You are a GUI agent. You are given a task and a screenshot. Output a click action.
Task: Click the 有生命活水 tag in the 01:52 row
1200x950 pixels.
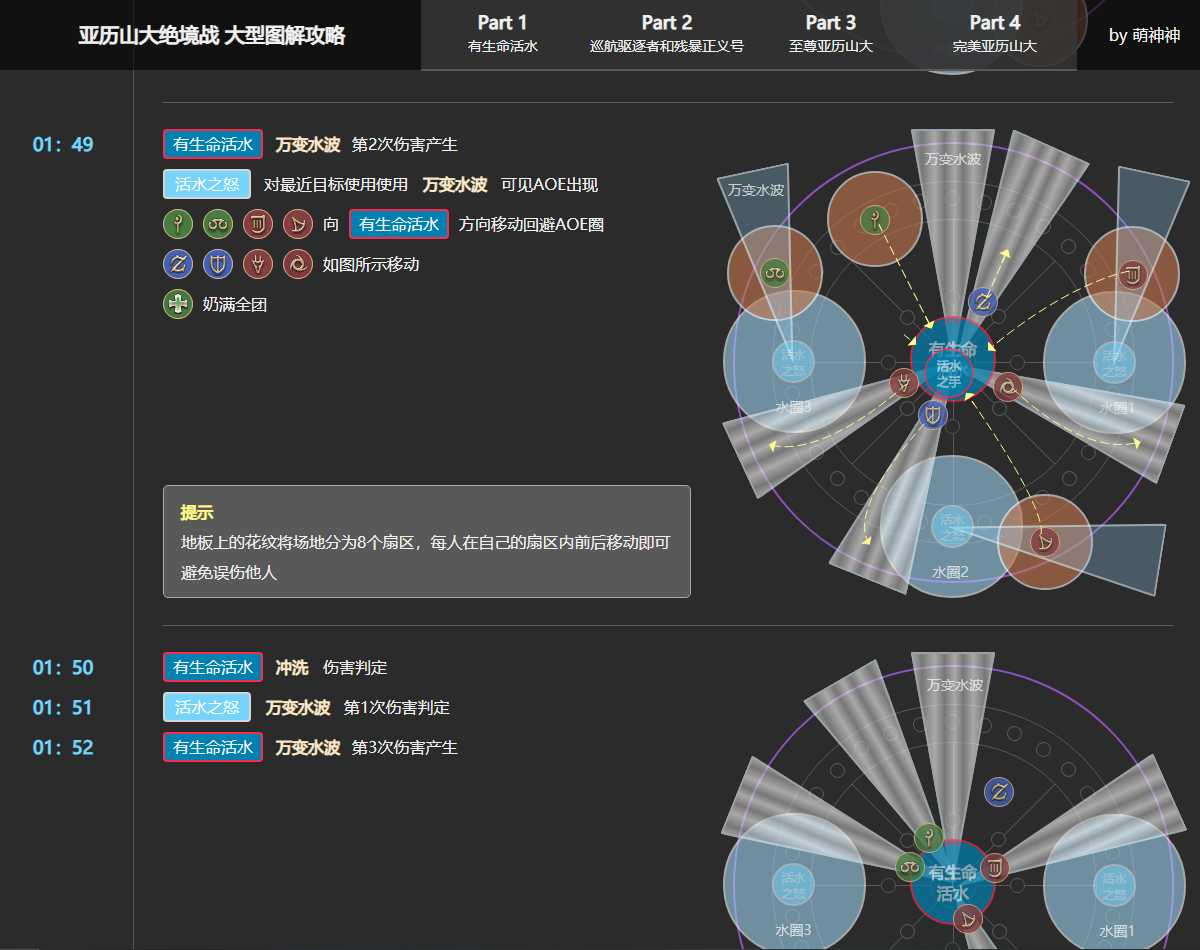click(x=213, y=747)
